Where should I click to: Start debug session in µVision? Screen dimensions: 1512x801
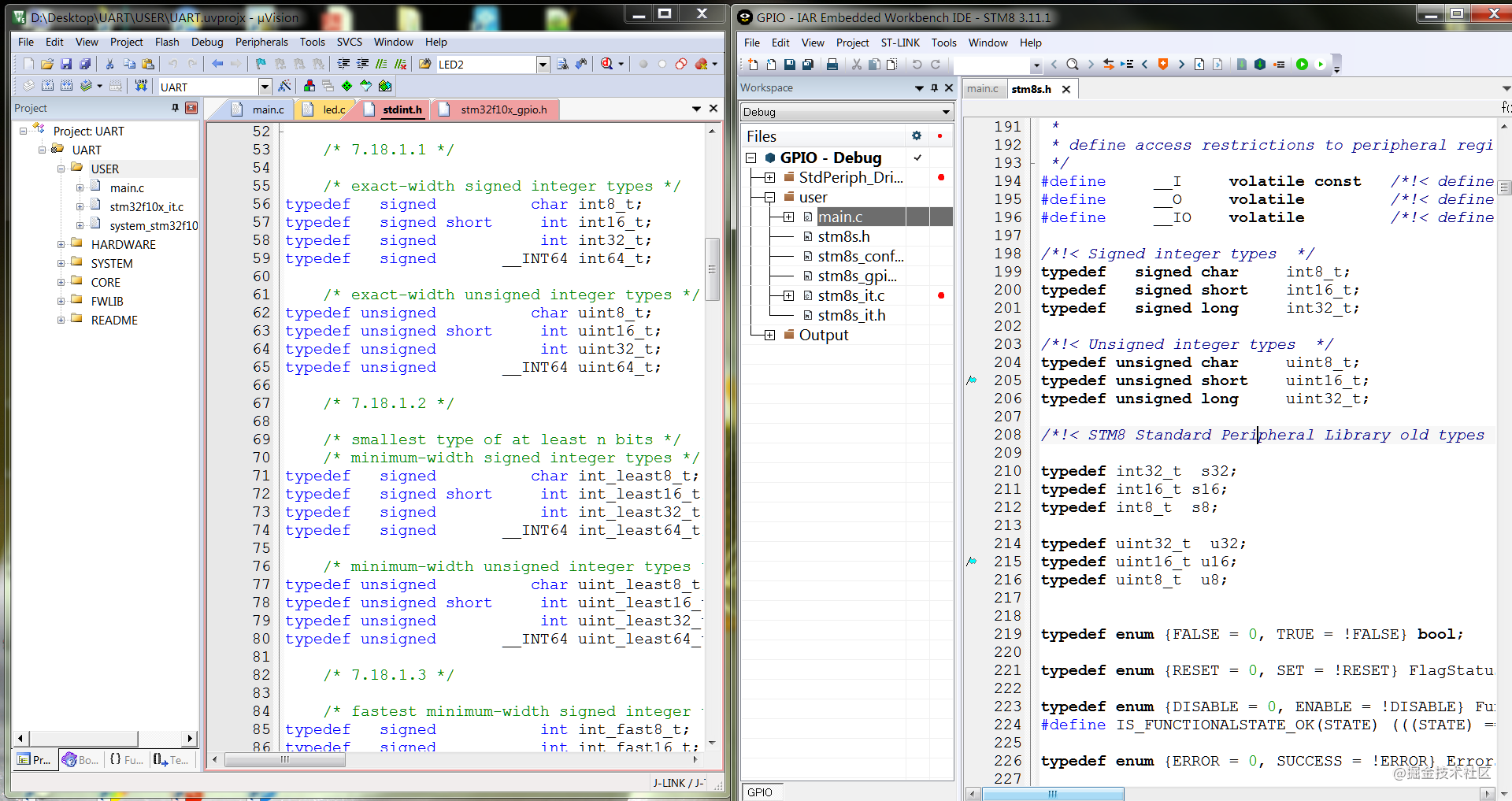pyautogui.click(x=606, y=64)
